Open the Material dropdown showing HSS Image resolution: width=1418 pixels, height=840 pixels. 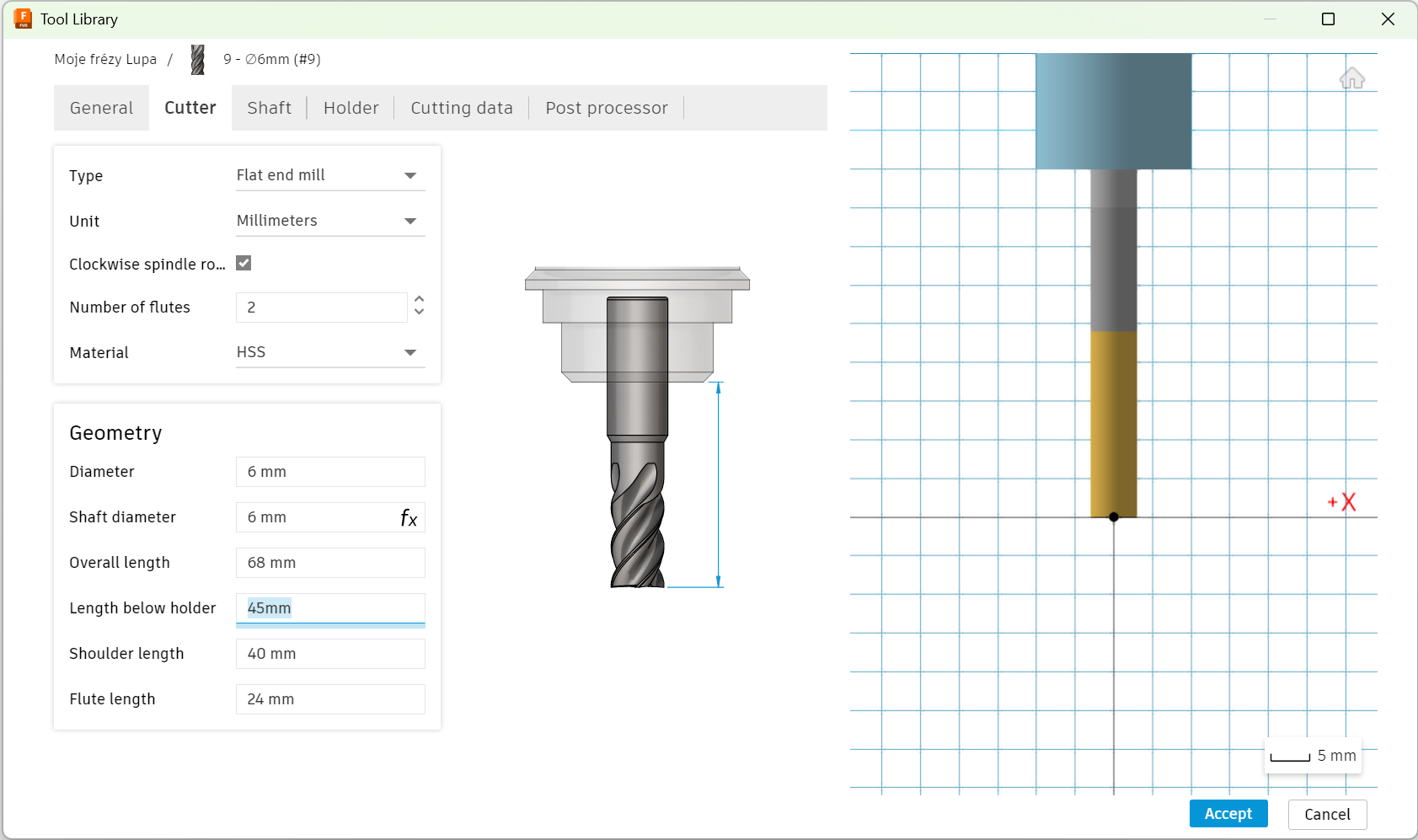tap(329, 352)
